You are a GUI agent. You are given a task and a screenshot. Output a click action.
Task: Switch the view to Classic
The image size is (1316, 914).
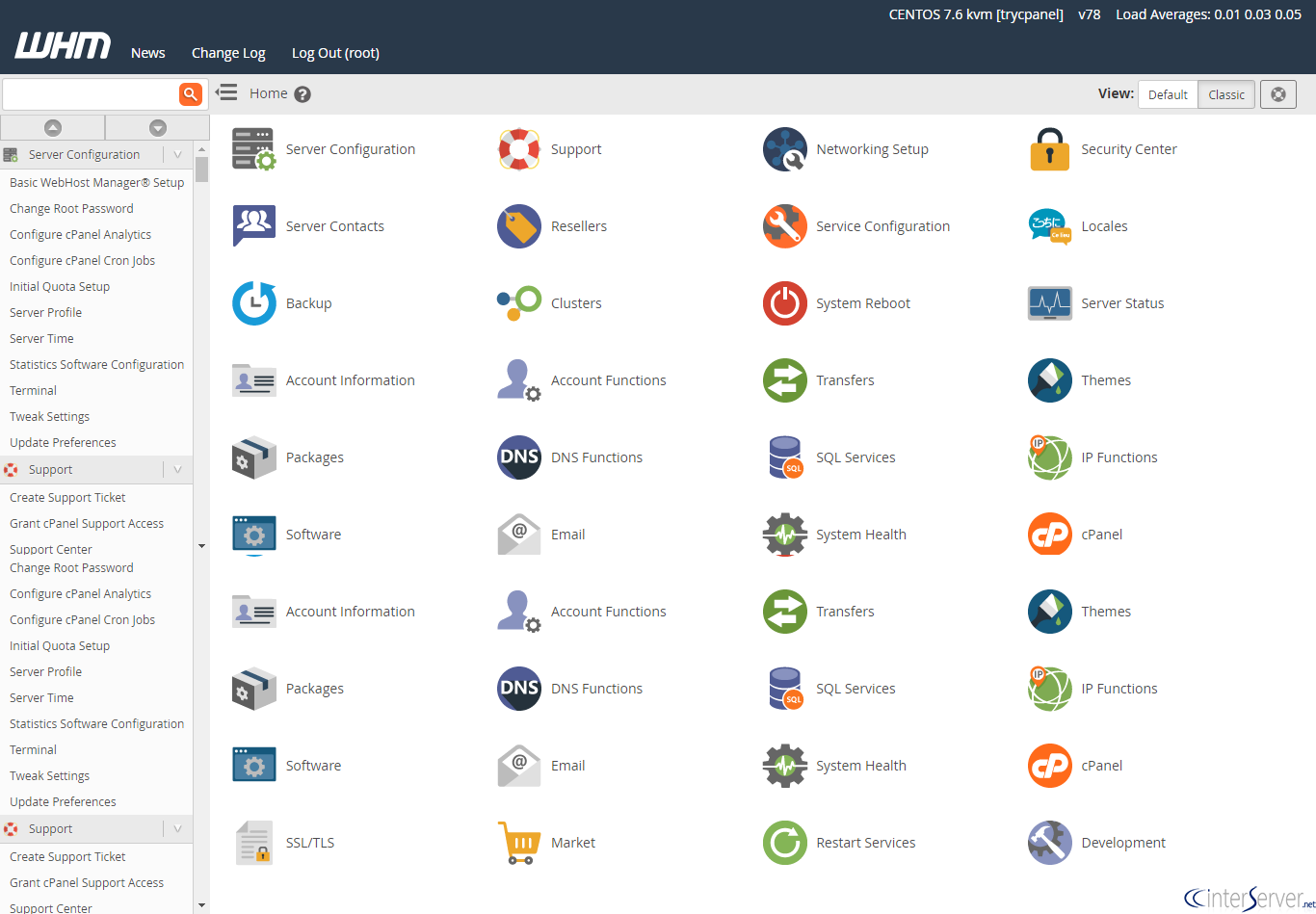(1226, 94)
